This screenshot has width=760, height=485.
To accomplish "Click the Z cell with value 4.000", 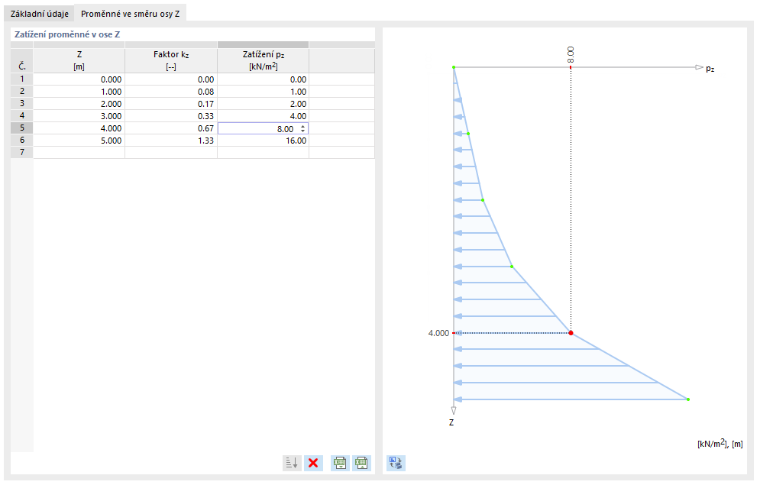I will coord(79,128).
